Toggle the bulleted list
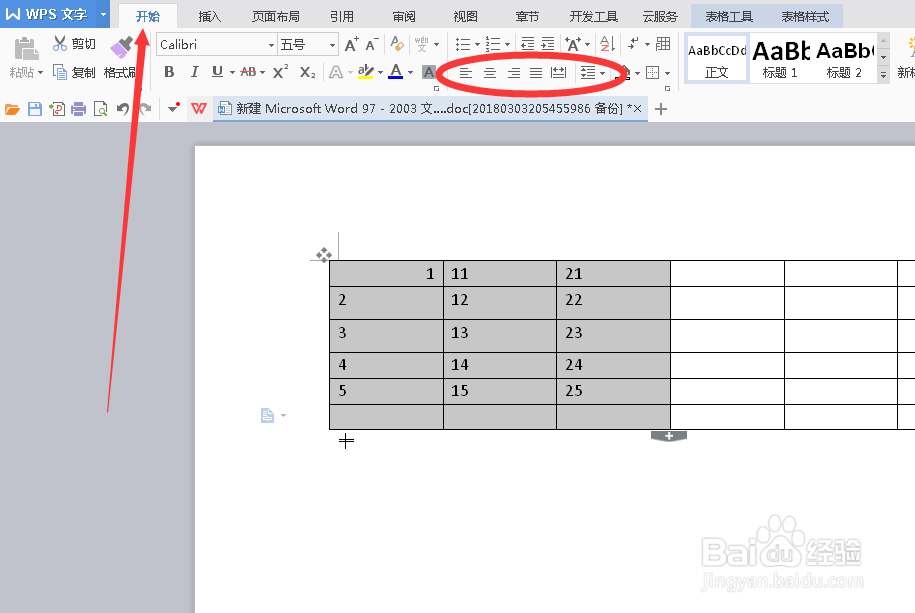The height and width of the screenshot is (613, 915). (465, 44)
